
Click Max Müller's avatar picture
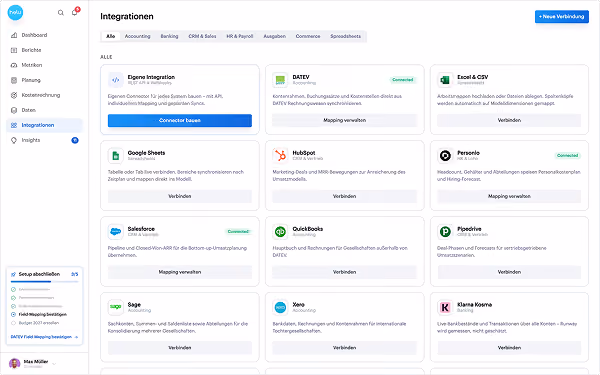coord(15,364)
